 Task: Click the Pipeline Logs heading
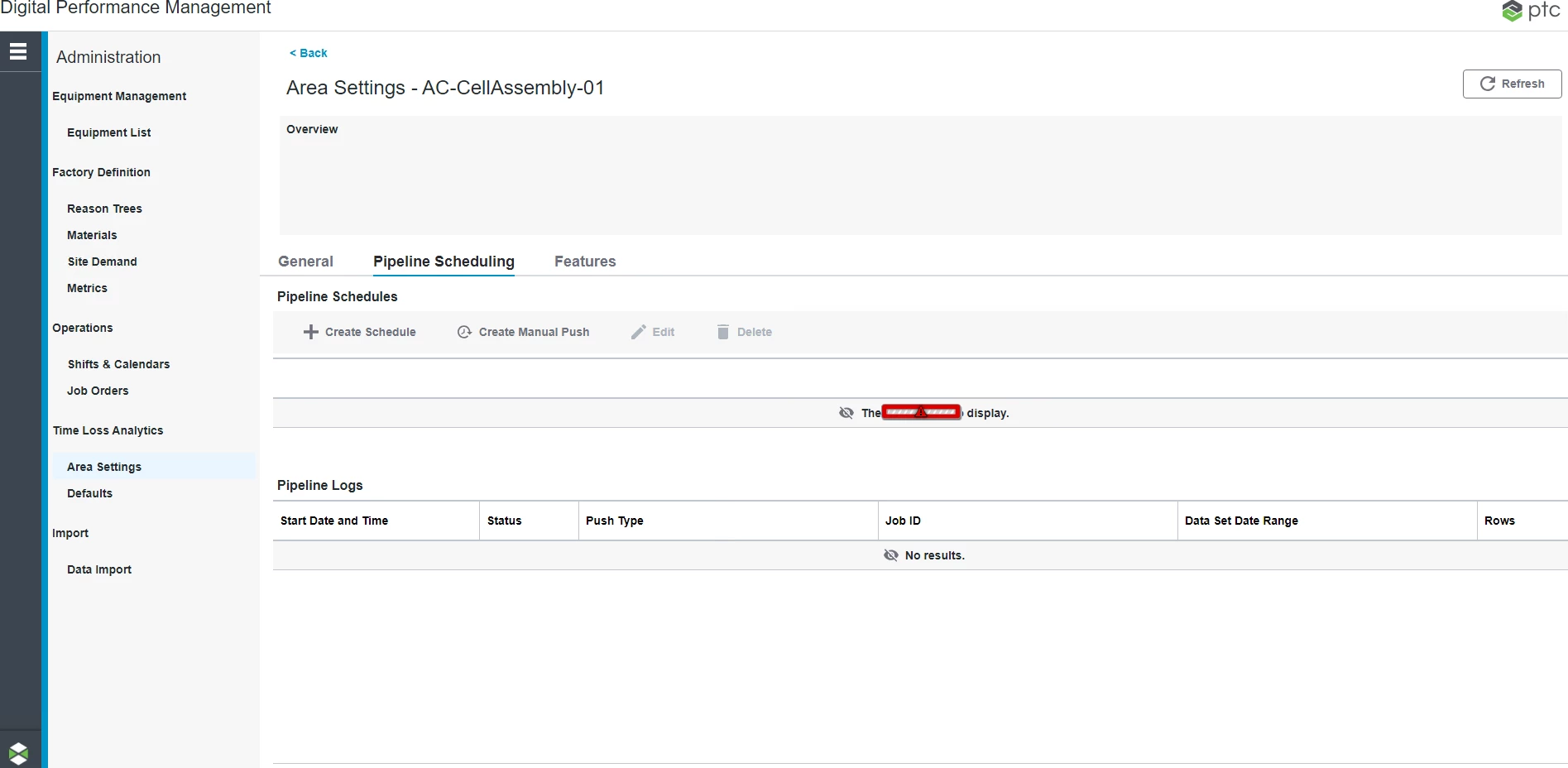click(319, 485)
